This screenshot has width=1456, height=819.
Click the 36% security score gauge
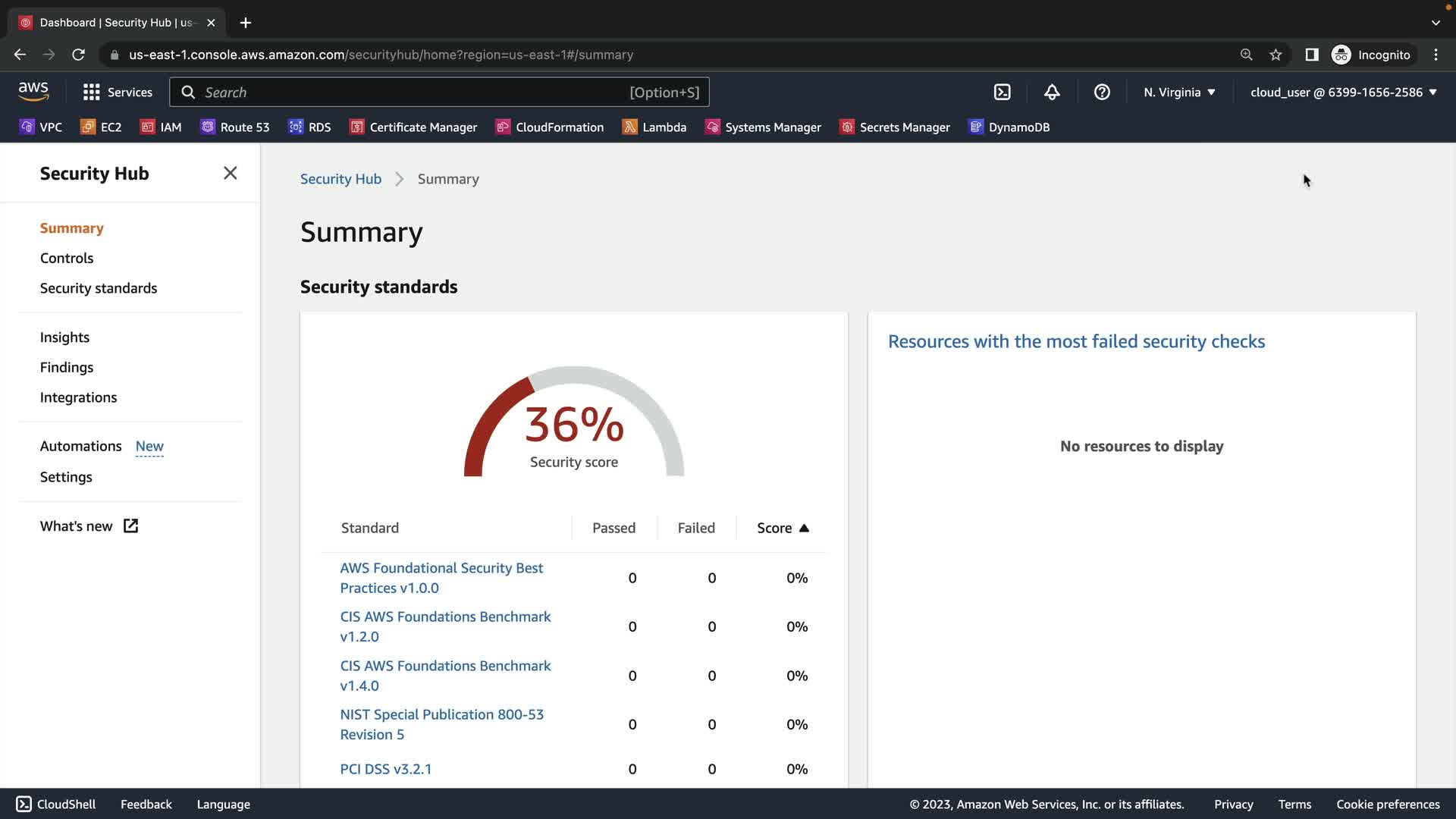(x=573, y=425)
